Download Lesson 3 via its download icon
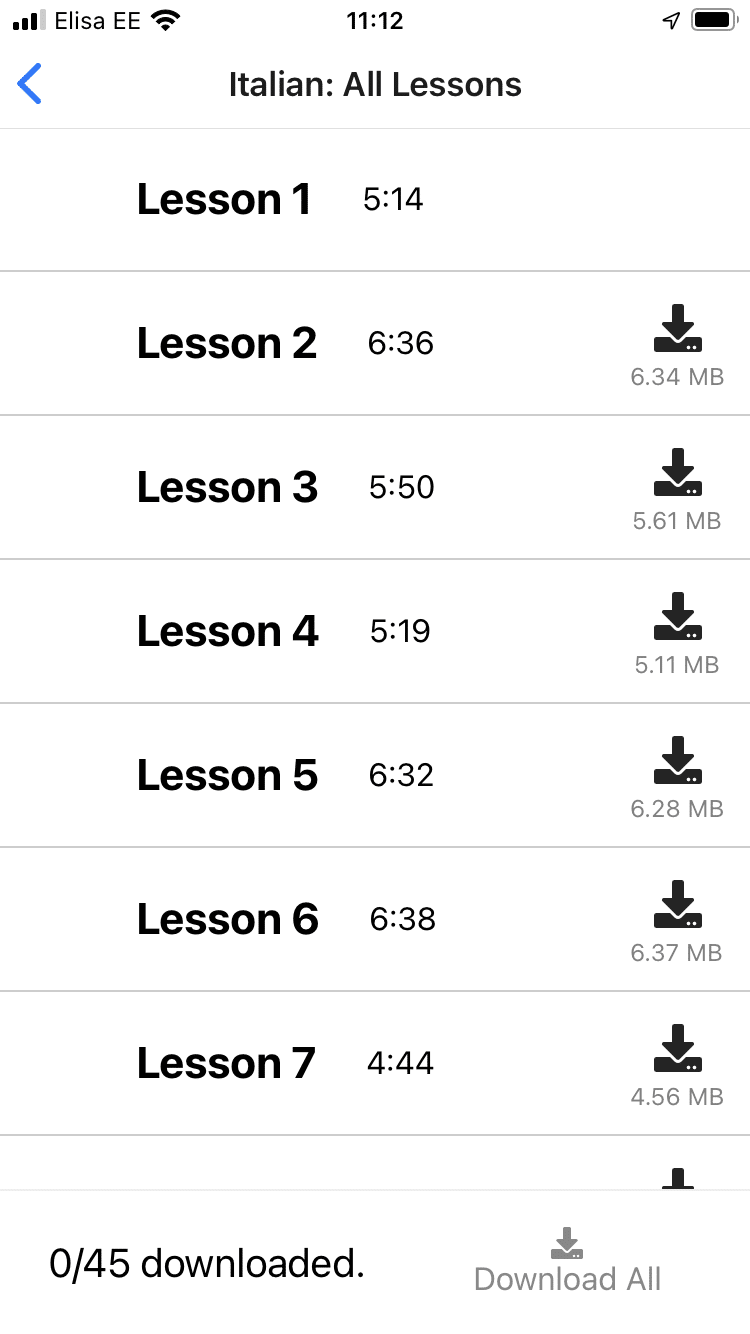Screen dimensions: 750x1334 [678, 473]
